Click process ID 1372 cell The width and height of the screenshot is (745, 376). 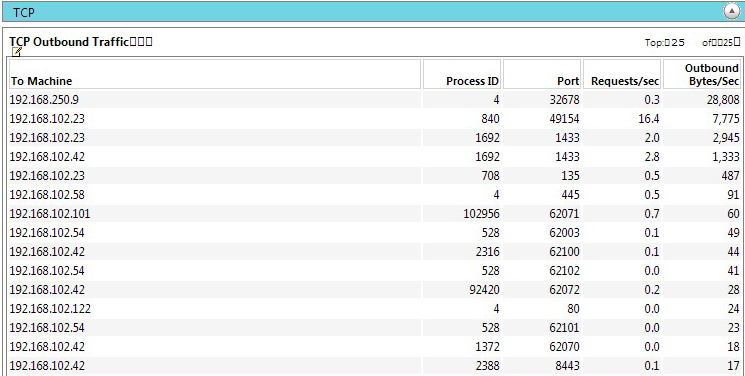487,347
